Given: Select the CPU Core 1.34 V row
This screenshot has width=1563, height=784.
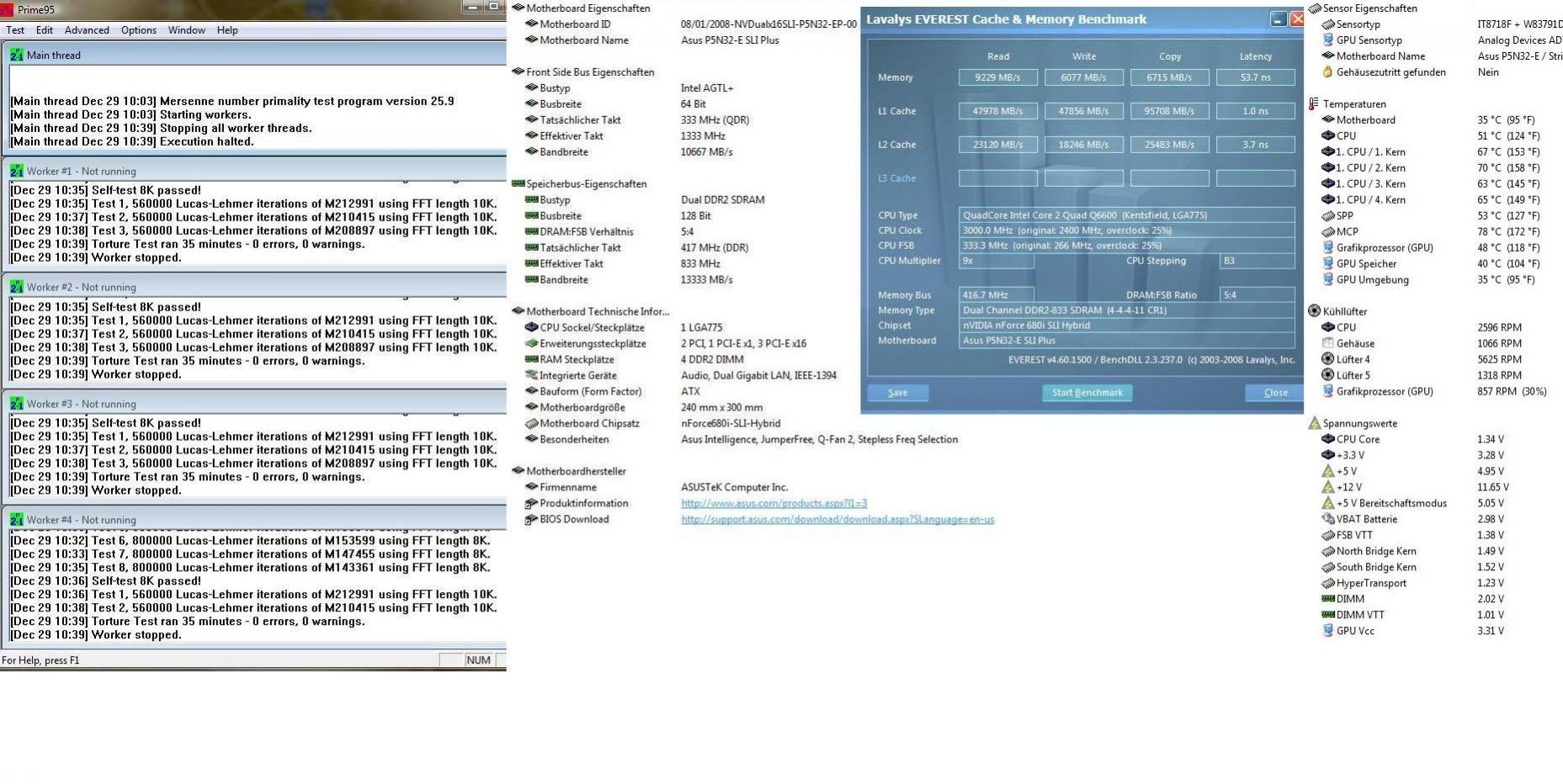Looking at the screenshot, I should [1413, 439].
